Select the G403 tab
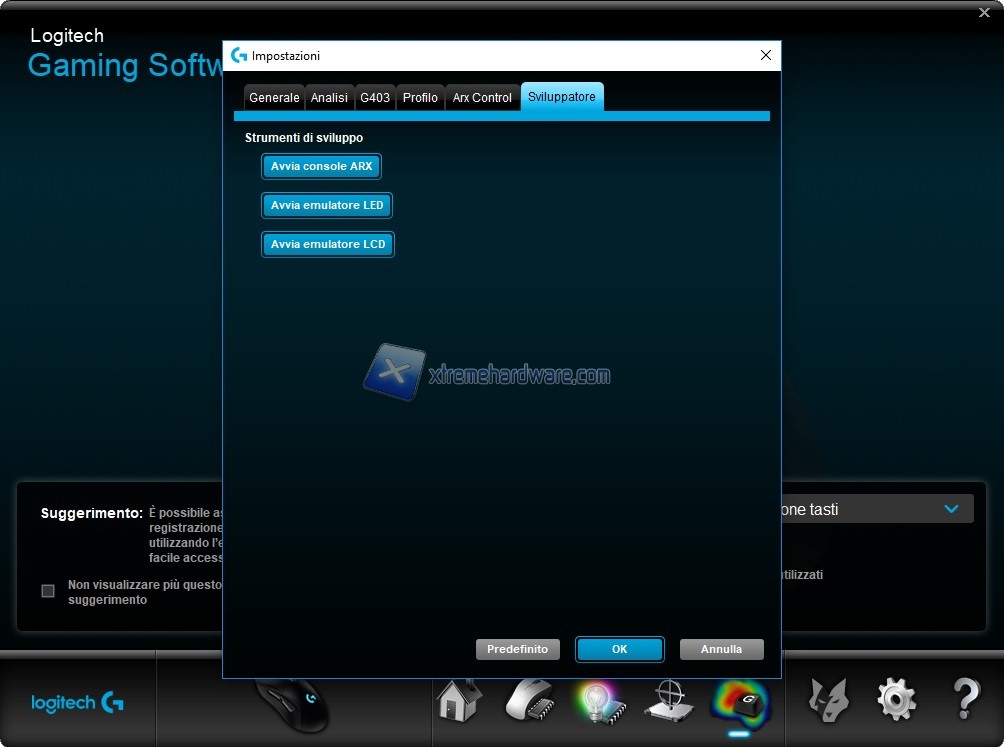This screenshot has width=1004, height=747. 375,98
